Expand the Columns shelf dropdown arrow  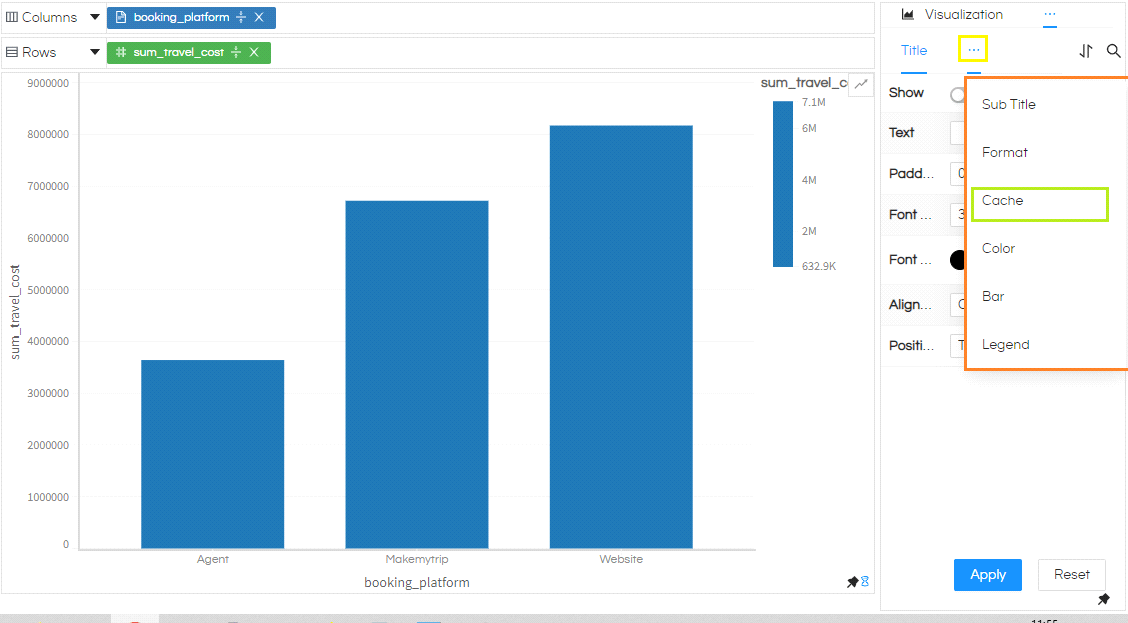pyautogui.click(x=94, y=17)
